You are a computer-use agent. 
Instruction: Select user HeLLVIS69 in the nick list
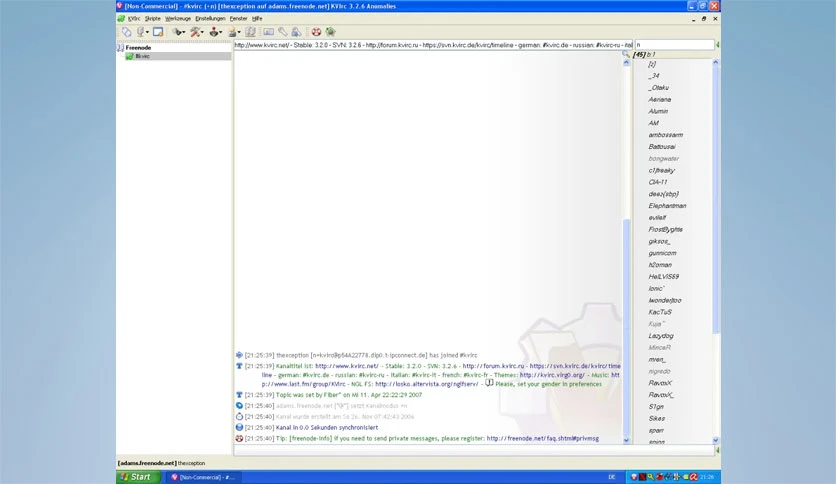coord(663,277)
